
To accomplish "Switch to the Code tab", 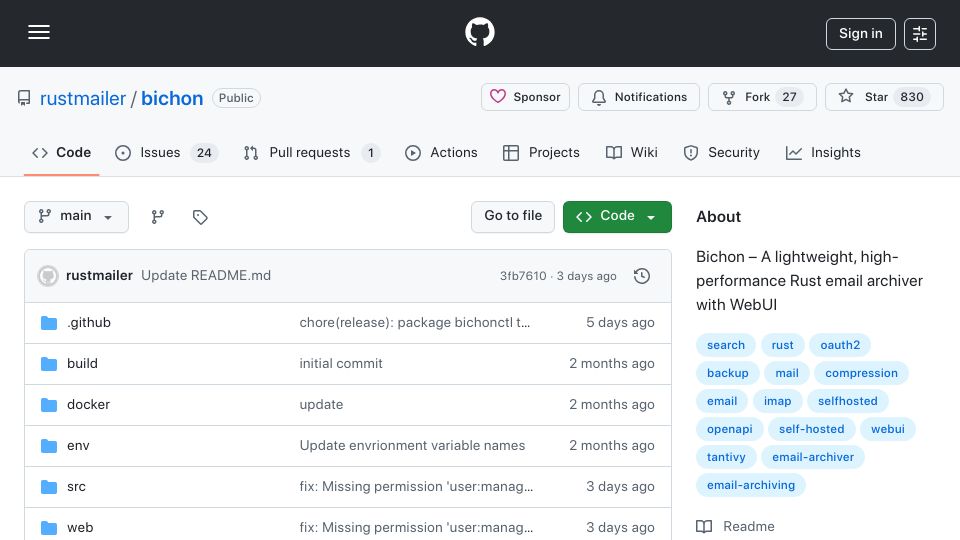I will (62, 152).
